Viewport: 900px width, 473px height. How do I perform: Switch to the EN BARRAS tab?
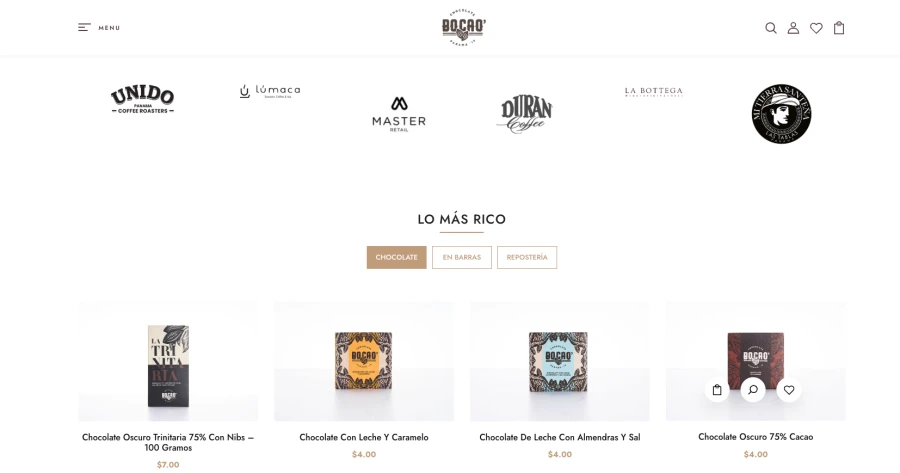[x=462, y=257]
